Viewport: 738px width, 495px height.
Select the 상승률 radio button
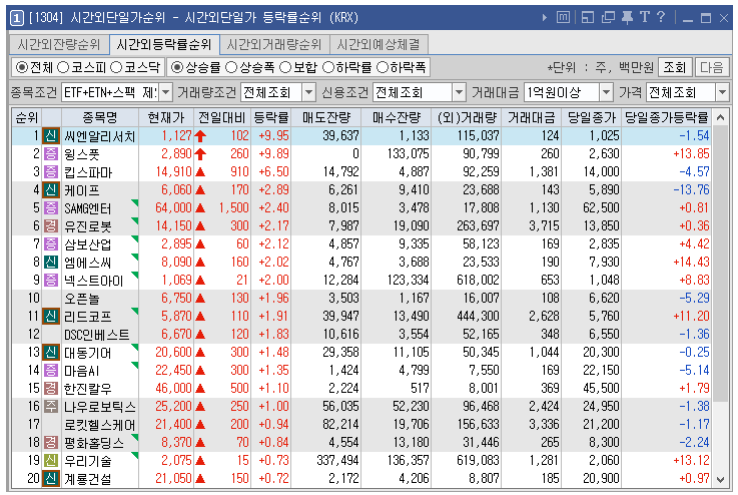tap(177, 67)
